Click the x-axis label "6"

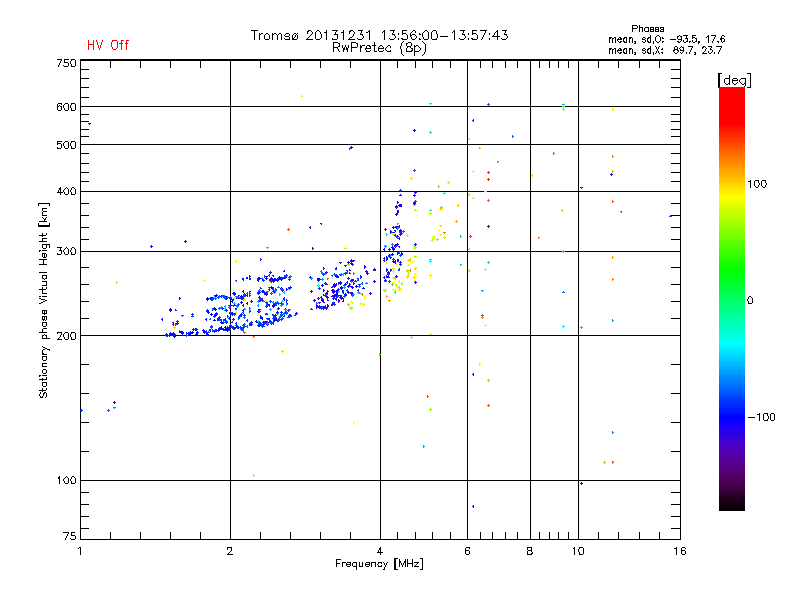click(x=467, y=551)
